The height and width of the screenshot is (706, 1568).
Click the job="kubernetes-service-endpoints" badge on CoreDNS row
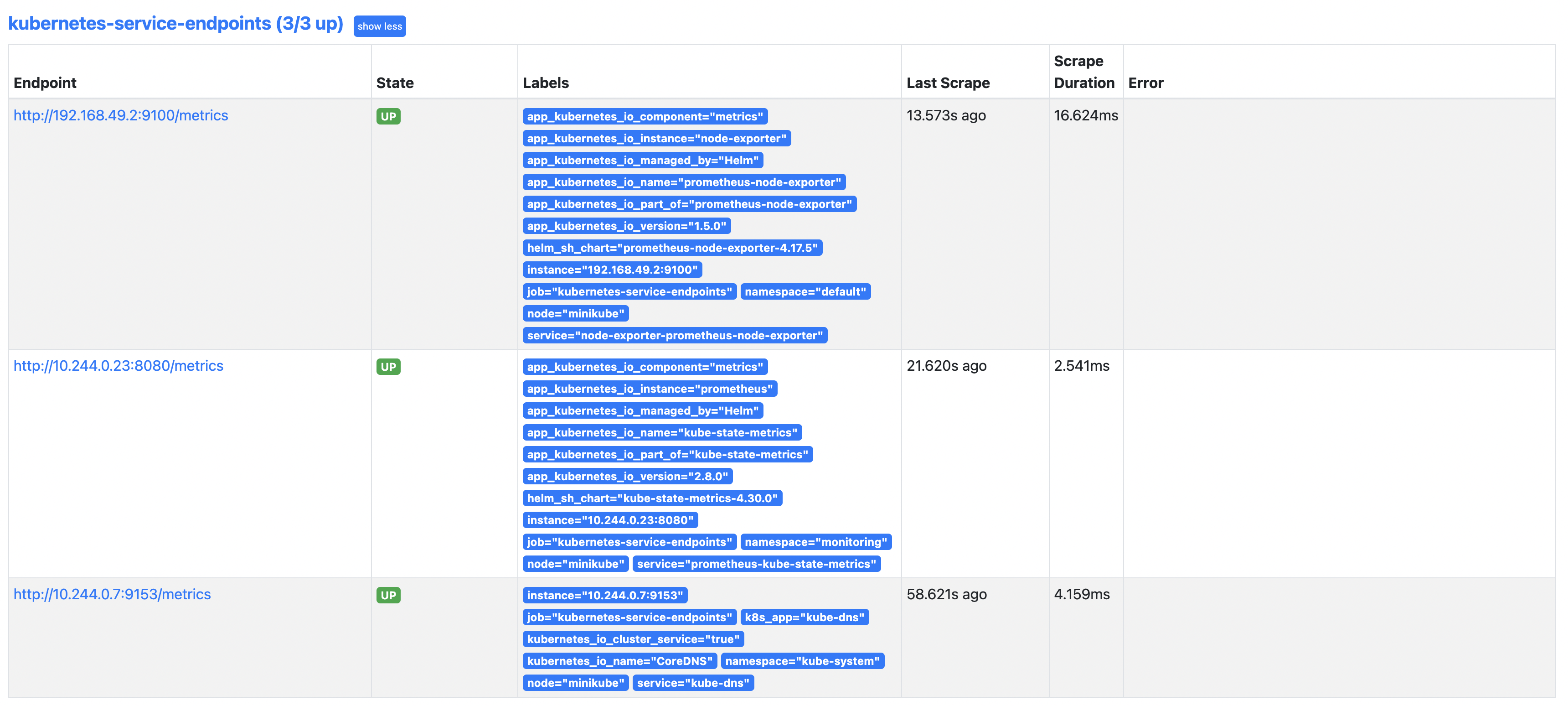pyautogui.click(x=629, y=617)
